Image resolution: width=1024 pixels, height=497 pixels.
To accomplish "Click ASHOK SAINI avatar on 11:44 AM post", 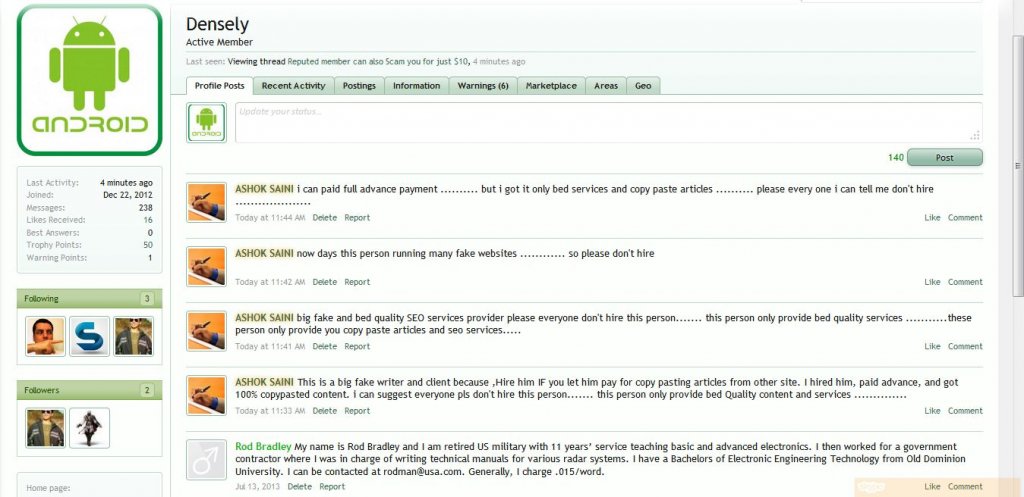I will pos(206,202).
